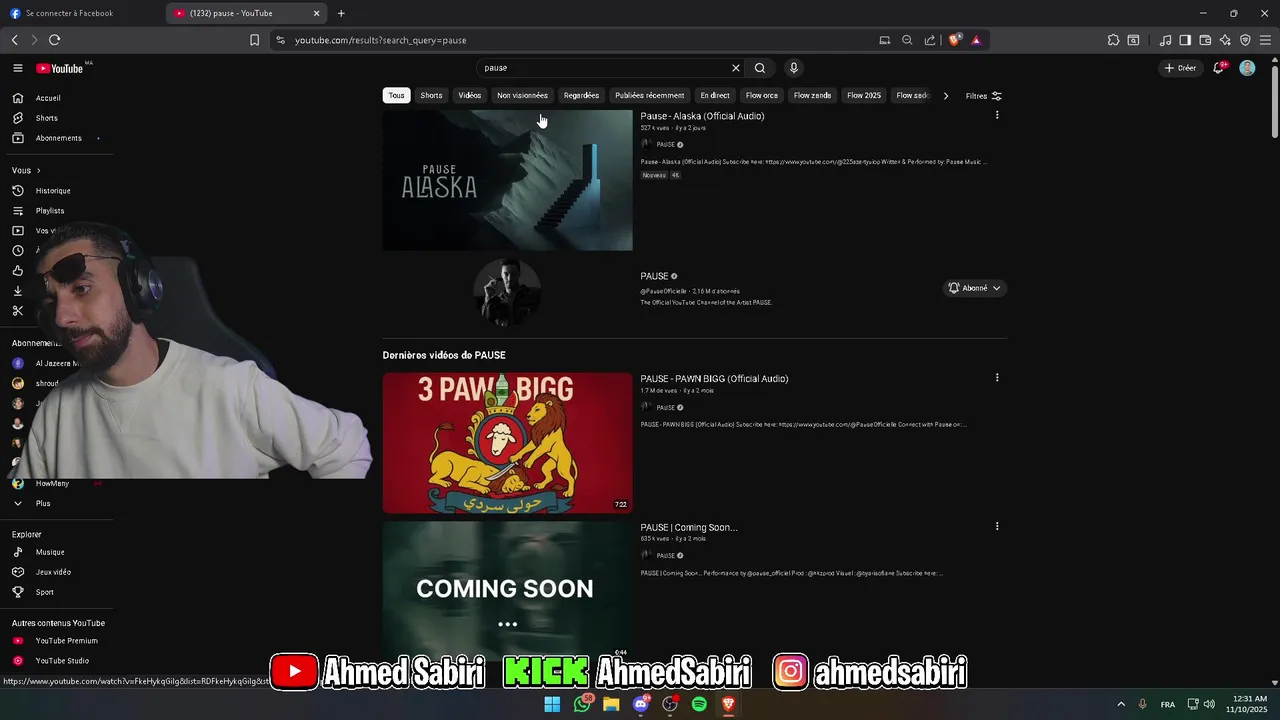Viewport: 1280px width, 720px height.
Task: Click the clips scissors icon in sidebar
Action: [x=18, y=311]
